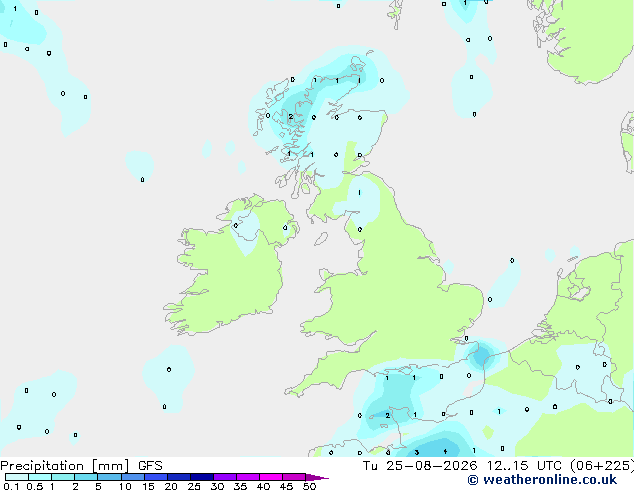Click the legend scale label "20"
Image resolution: width=634 pixels, height=490 pixels.
[x=171, y=486]
